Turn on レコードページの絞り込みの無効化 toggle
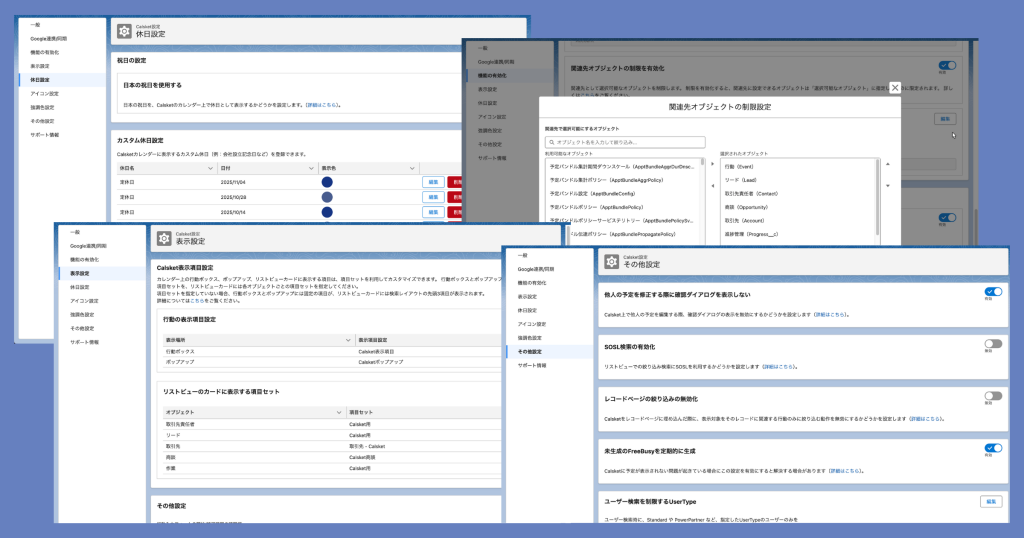 pyautogui.click(x=992, y=396)
